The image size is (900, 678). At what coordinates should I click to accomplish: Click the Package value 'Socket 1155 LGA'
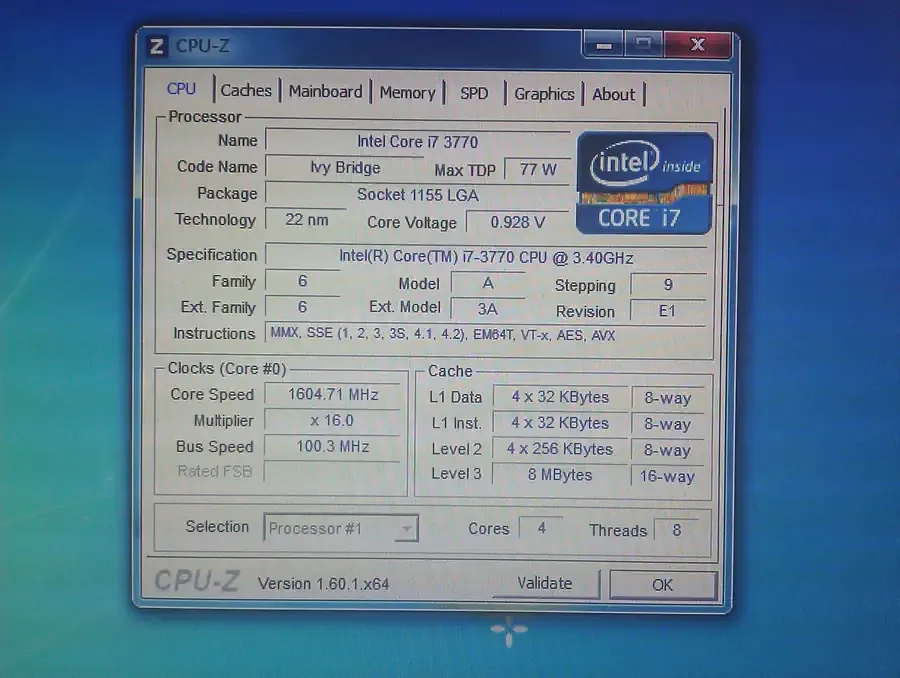(x=418, y=195)
